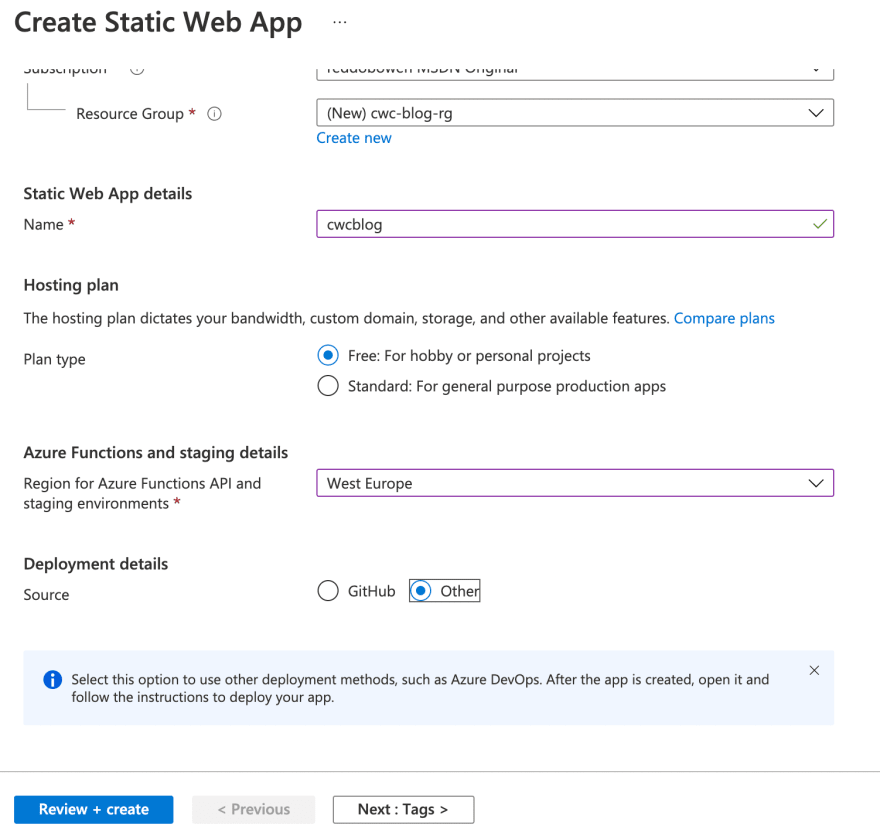880x839 pixels.
Task: Click the Region for Azure Functions API label
Action: coord(142,493)
